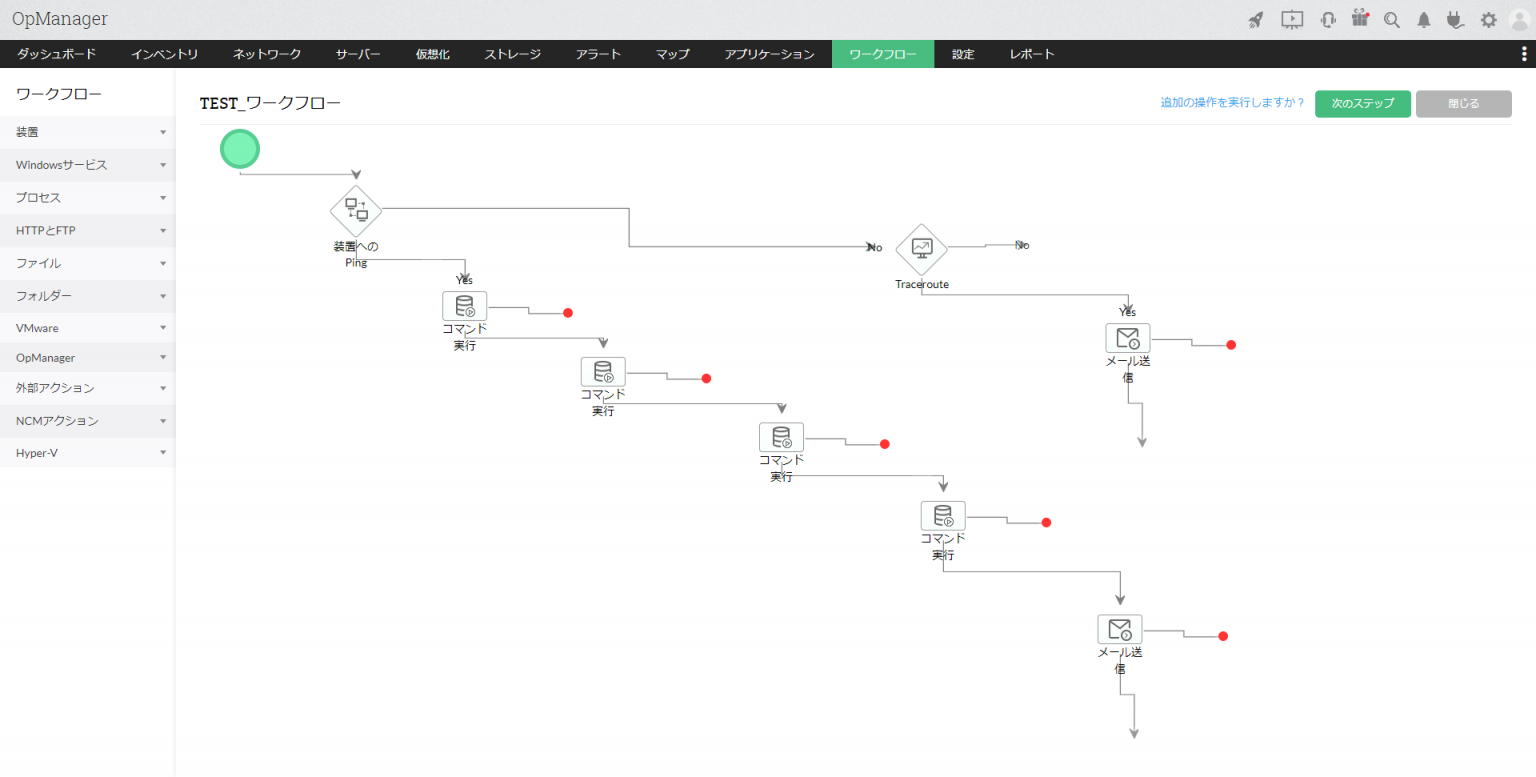This screenshot has width=1536, height=777.
Task: Select the bottom メール送信 node icon
Action: pos(1120,630)
